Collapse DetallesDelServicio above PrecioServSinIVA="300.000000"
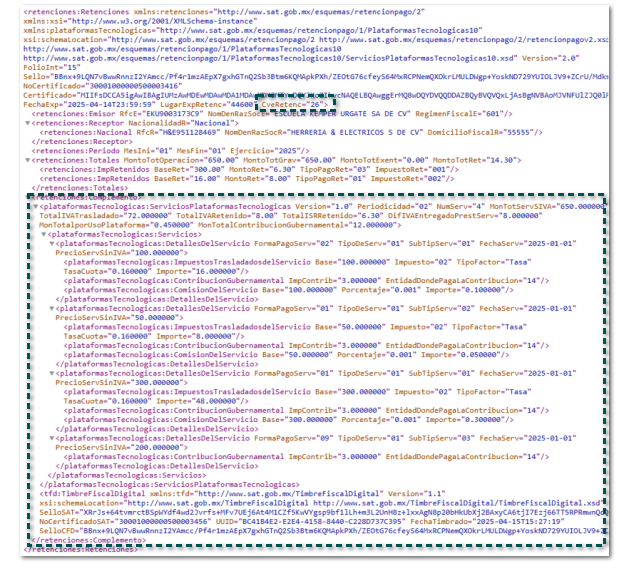 coord(52,373)
